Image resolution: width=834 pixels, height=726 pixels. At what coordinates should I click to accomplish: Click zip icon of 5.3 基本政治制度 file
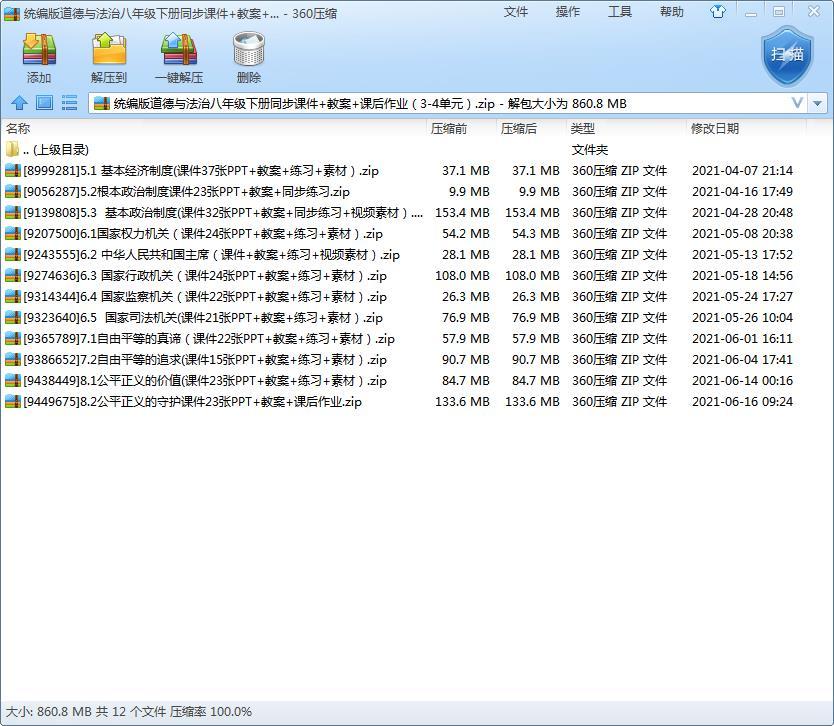click(x=13, y=213)
